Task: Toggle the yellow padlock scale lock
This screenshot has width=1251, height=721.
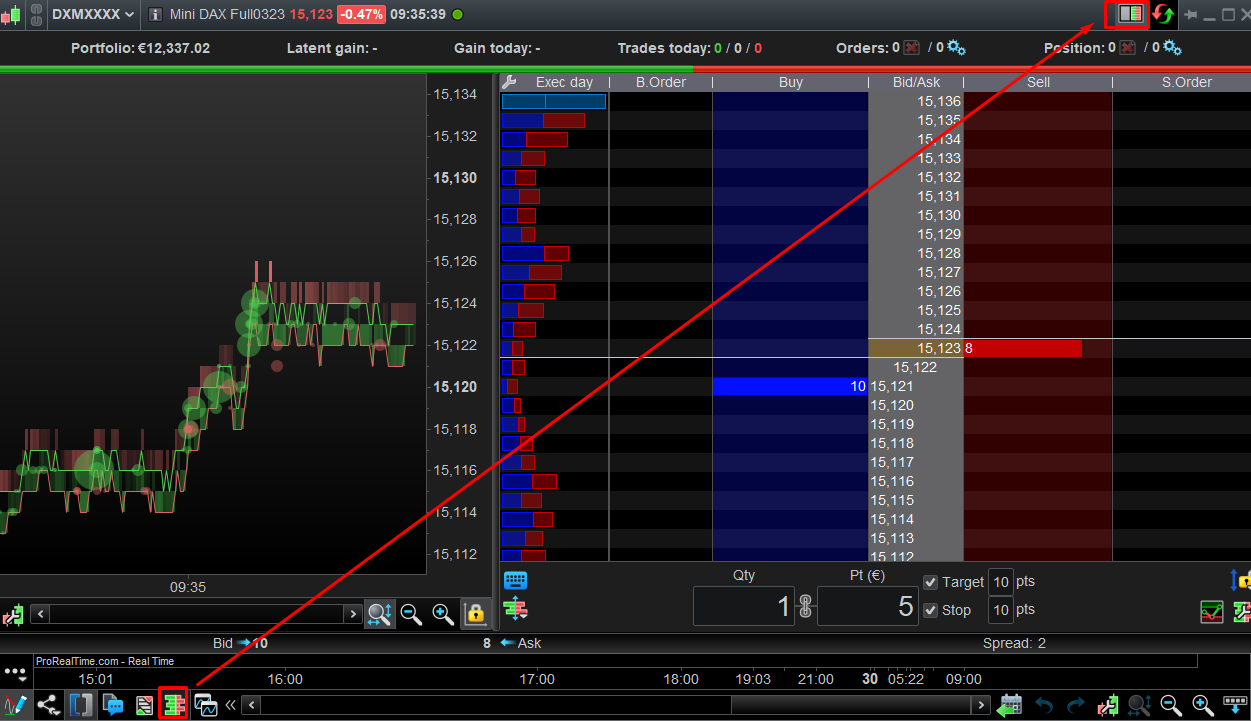Action: [475, 614]
